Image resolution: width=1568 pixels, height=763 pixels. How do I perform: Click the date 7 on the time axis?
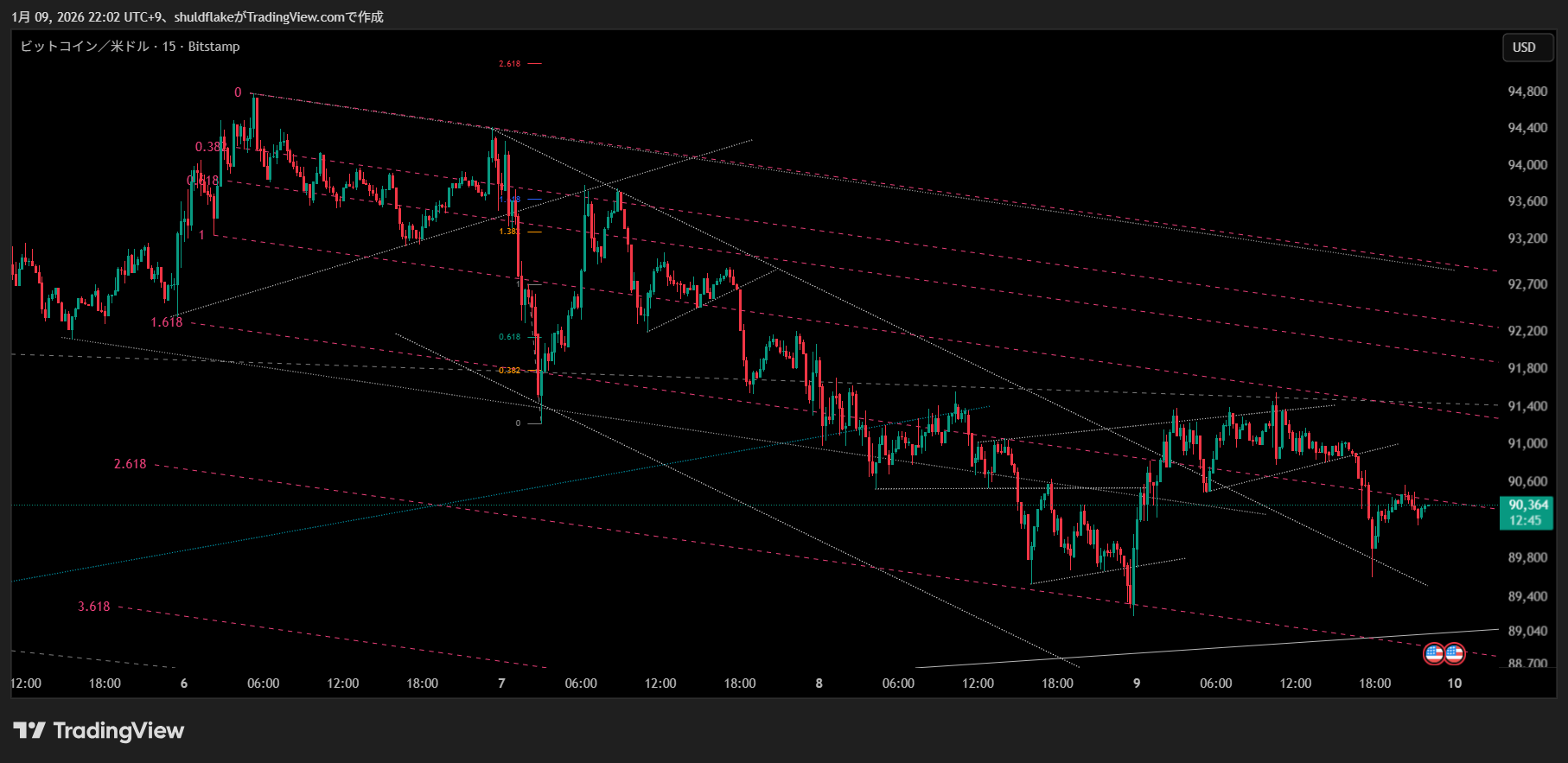(501, 684)
